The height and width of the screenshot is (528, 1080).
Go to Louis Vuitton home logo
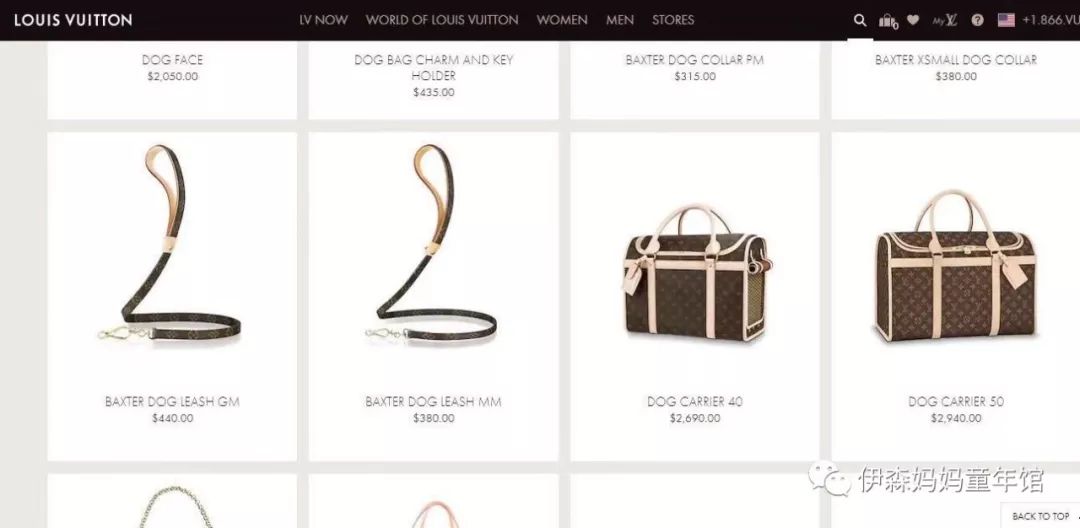[73, 20]
